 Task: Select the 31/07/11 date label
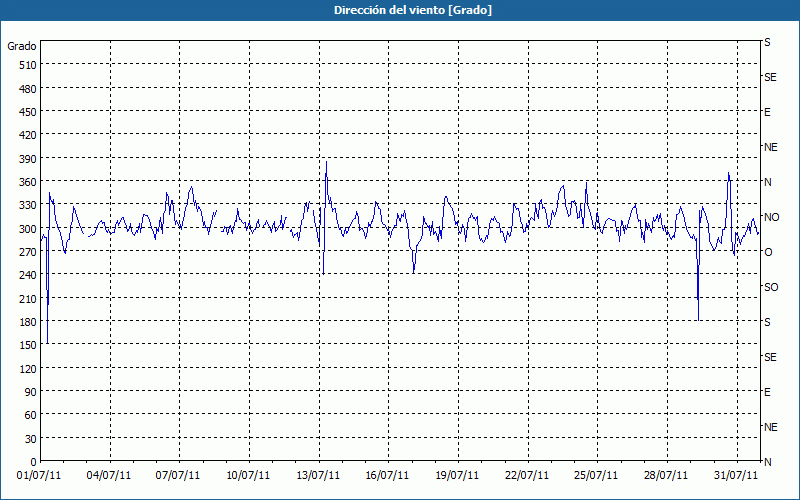pos(736,476)
